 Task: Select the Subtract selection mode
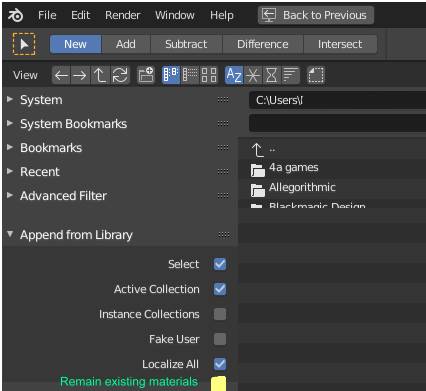click(x=186, y=44)
